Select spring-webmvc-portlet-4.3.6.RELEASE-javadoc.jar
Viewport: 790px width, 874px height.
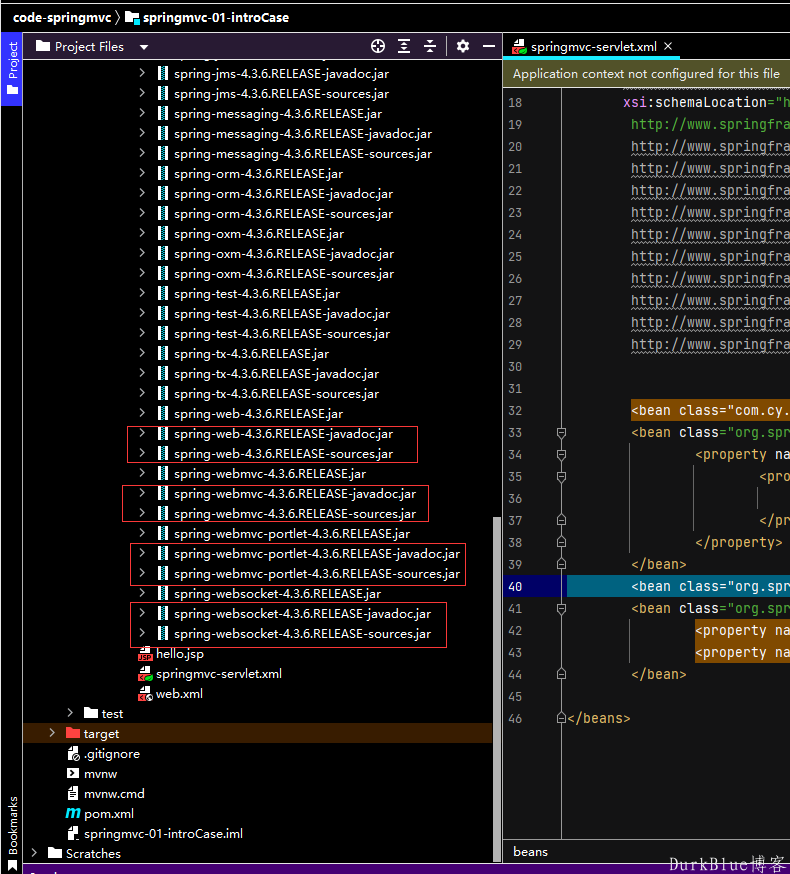coord(317,553)
